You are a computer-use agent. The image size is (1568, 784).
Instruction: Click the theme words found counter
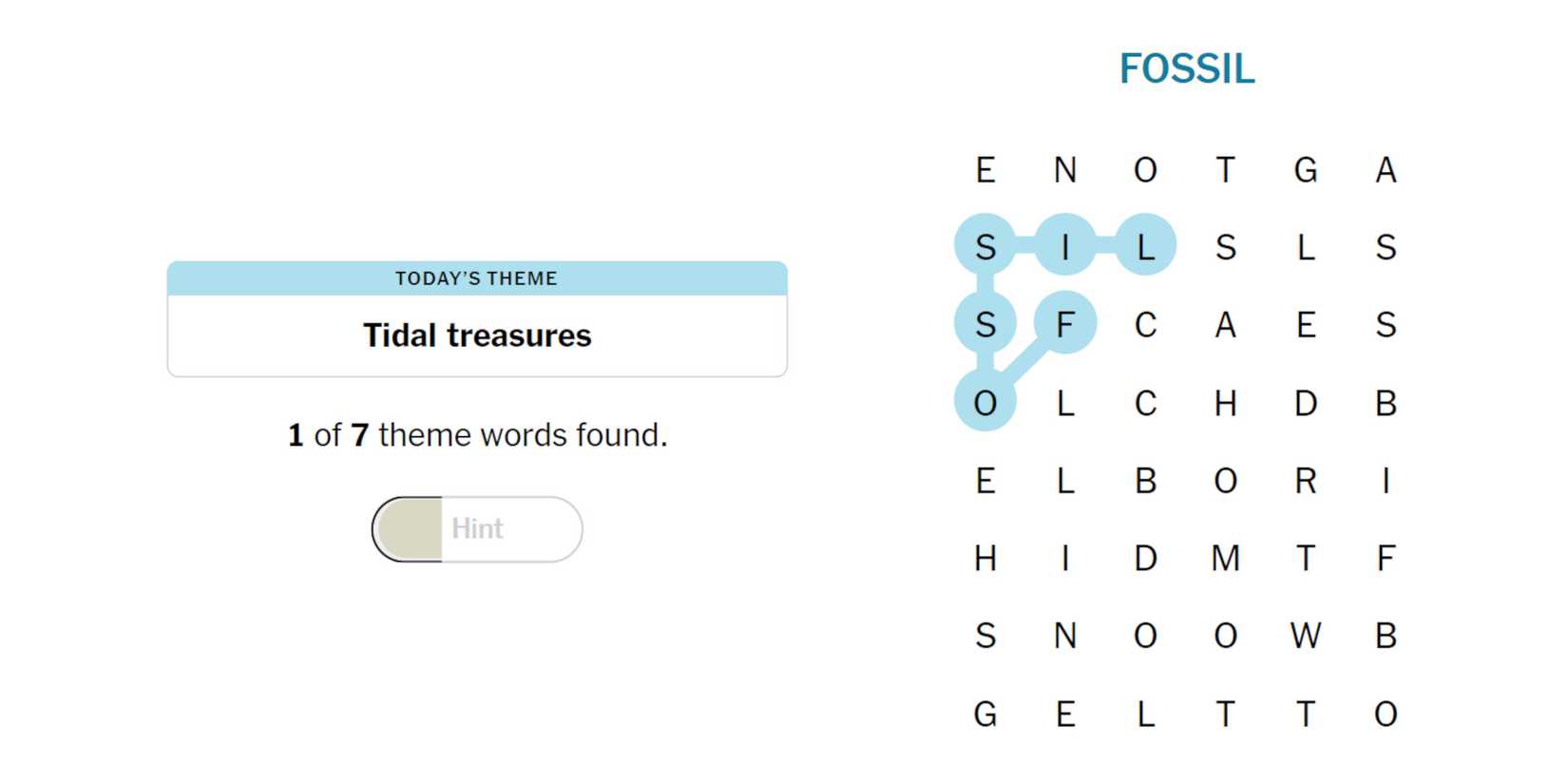pyautogui.click(x=477, y=435)
